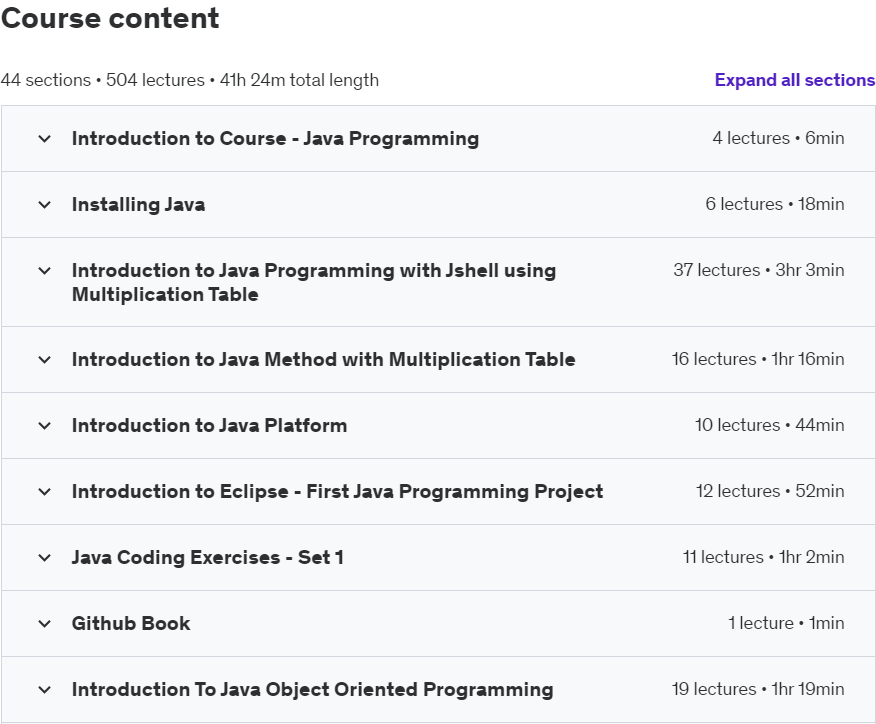
Task: Select Java Coding Exercises - Set 1 title
Action: tap(207, 558)
